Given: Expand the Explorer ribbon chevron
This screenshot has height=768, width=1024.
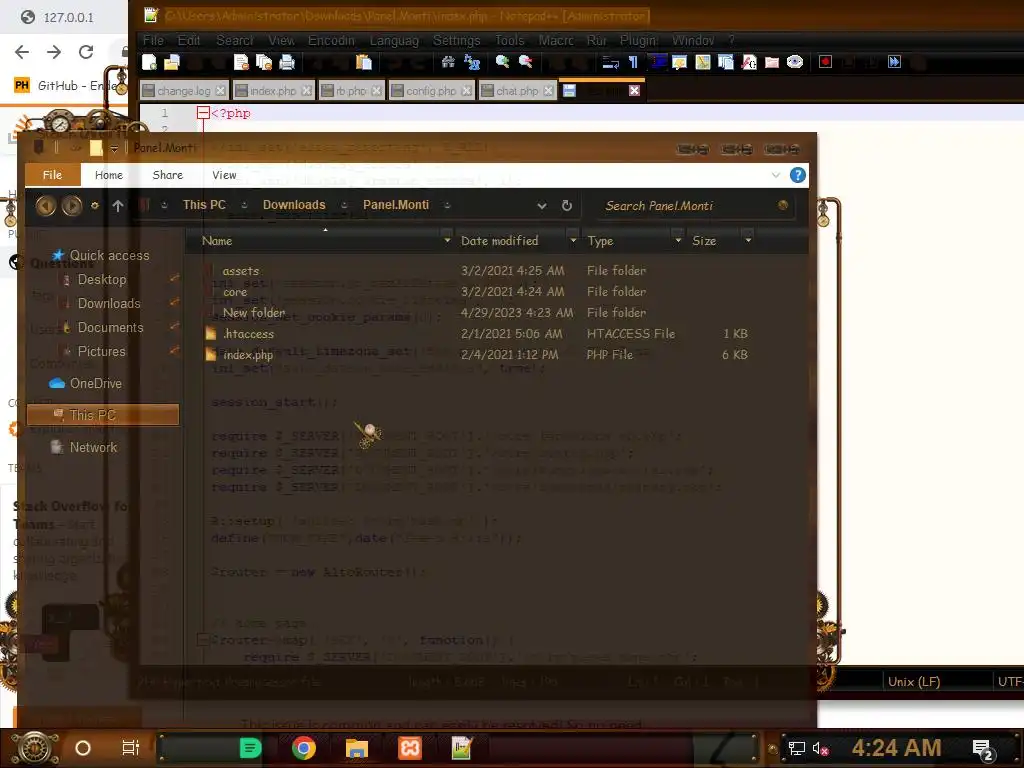Looking at the screenshot, I should coord(775,175).
